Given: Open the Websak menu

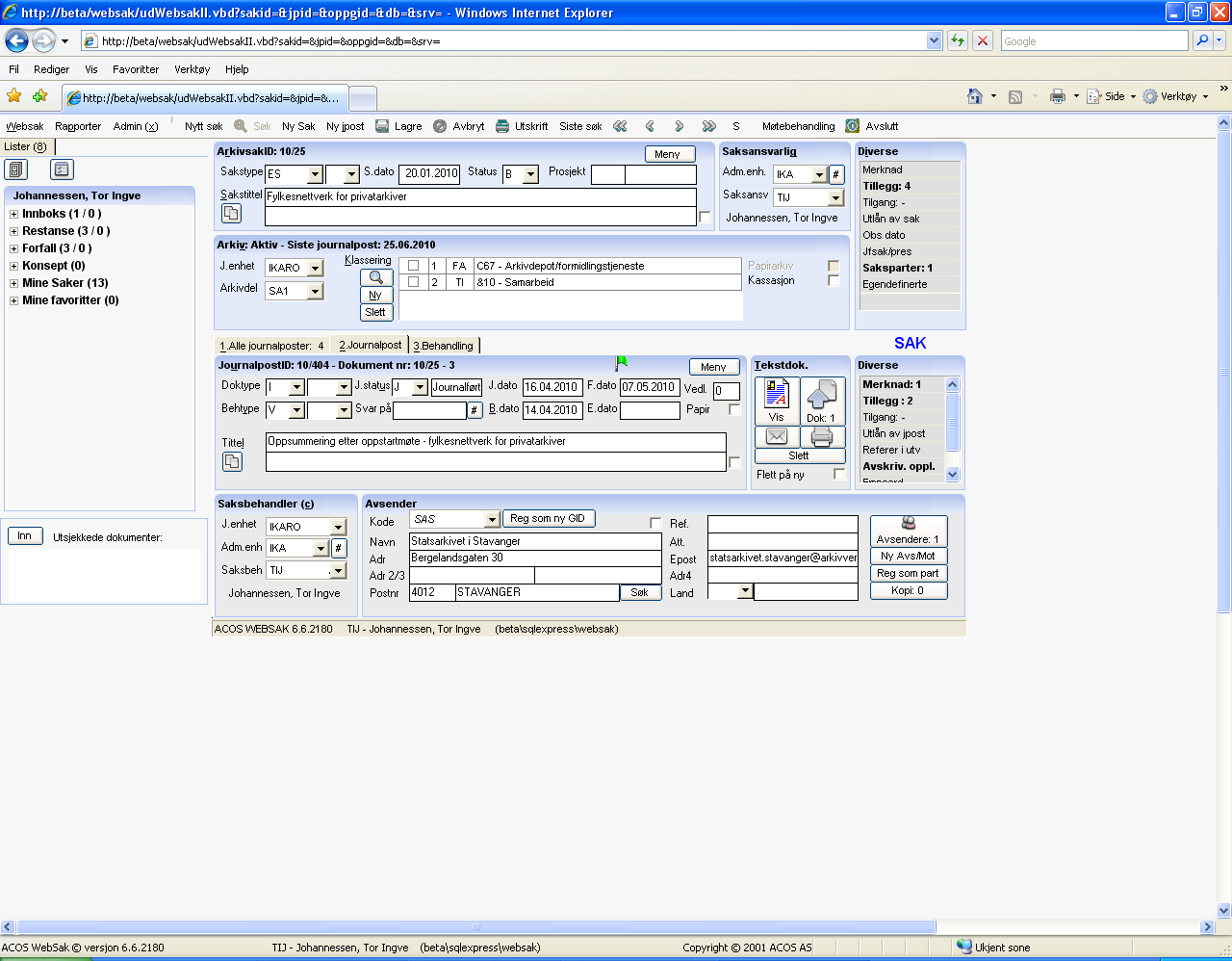Looking at the screenshot, I should (x=25, y=126).
